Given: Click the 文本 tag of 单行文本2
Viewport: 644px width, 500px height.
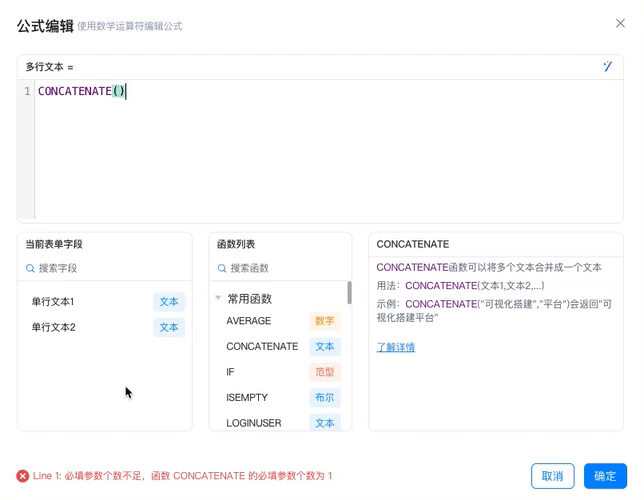Looking at the screenshot, I should pyautogui.click(x=169, y=327).
